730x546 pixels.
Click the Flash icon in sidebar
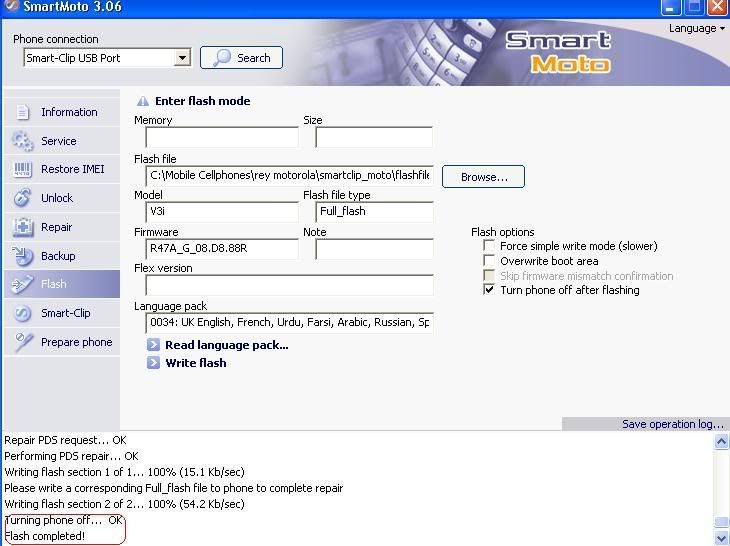(x=22, y=284)
